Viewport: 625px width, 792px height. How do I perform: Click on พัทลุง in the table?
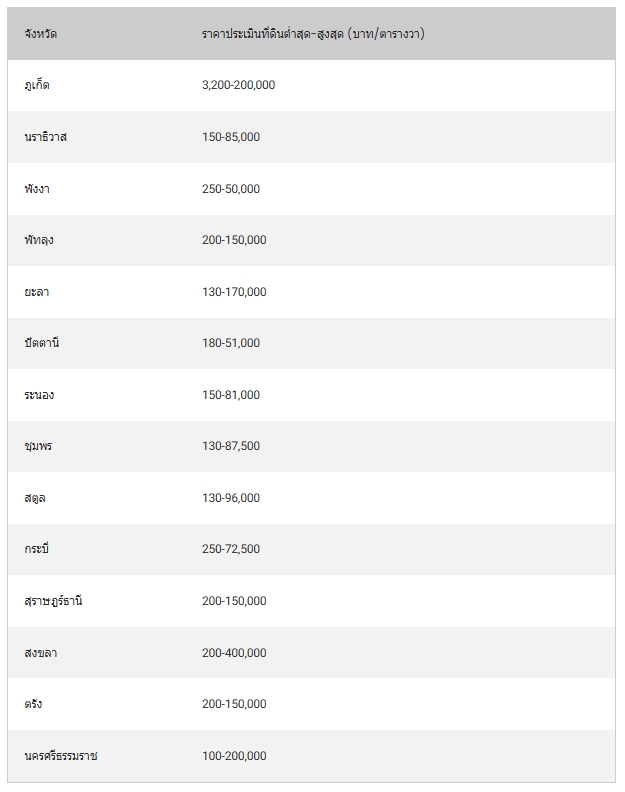[39, 240]
